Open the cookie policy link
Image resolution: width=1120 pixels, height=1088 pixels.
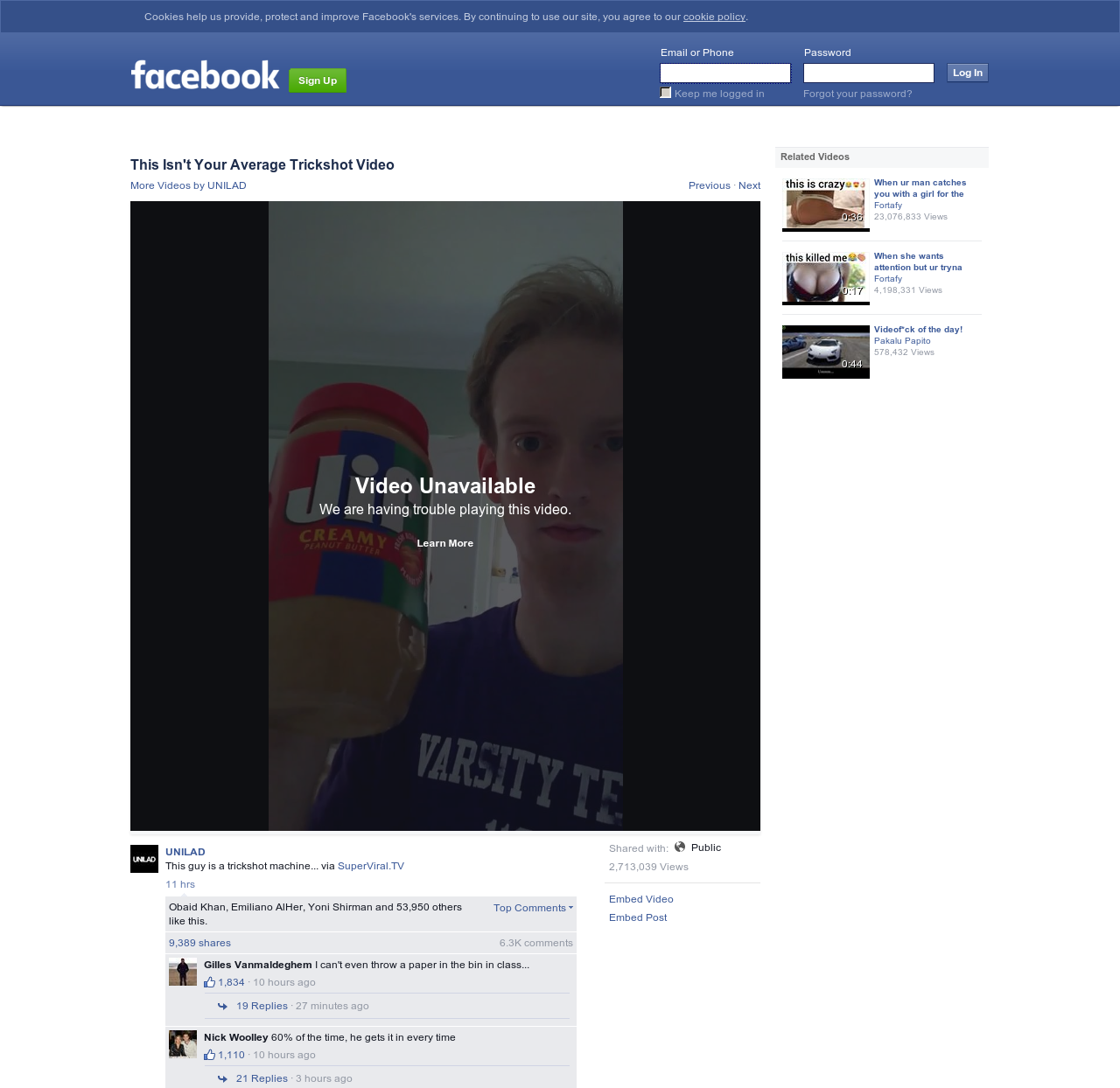(714, 17)
